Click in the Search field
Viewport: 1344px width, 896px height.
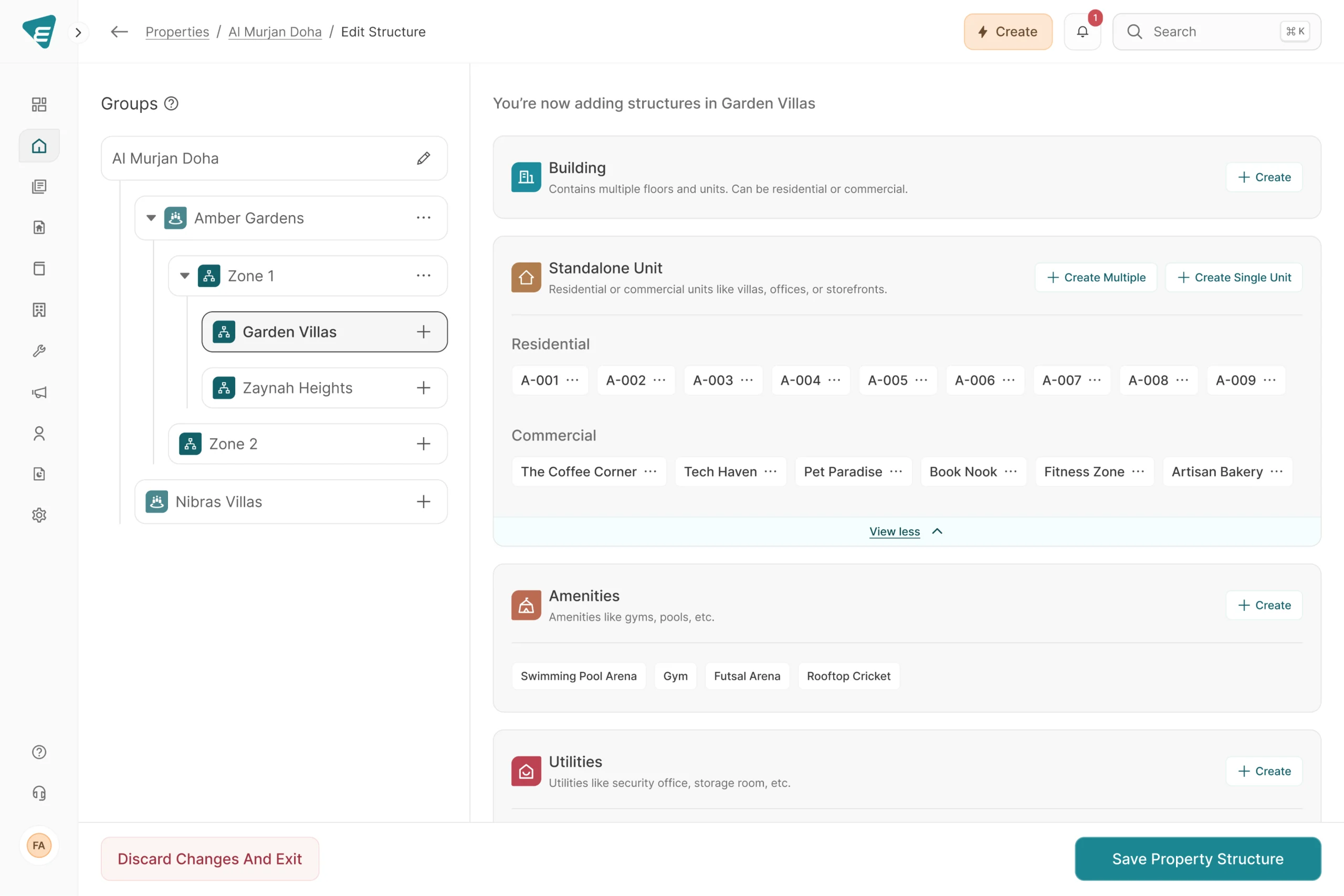click(x=1211, y=32)
